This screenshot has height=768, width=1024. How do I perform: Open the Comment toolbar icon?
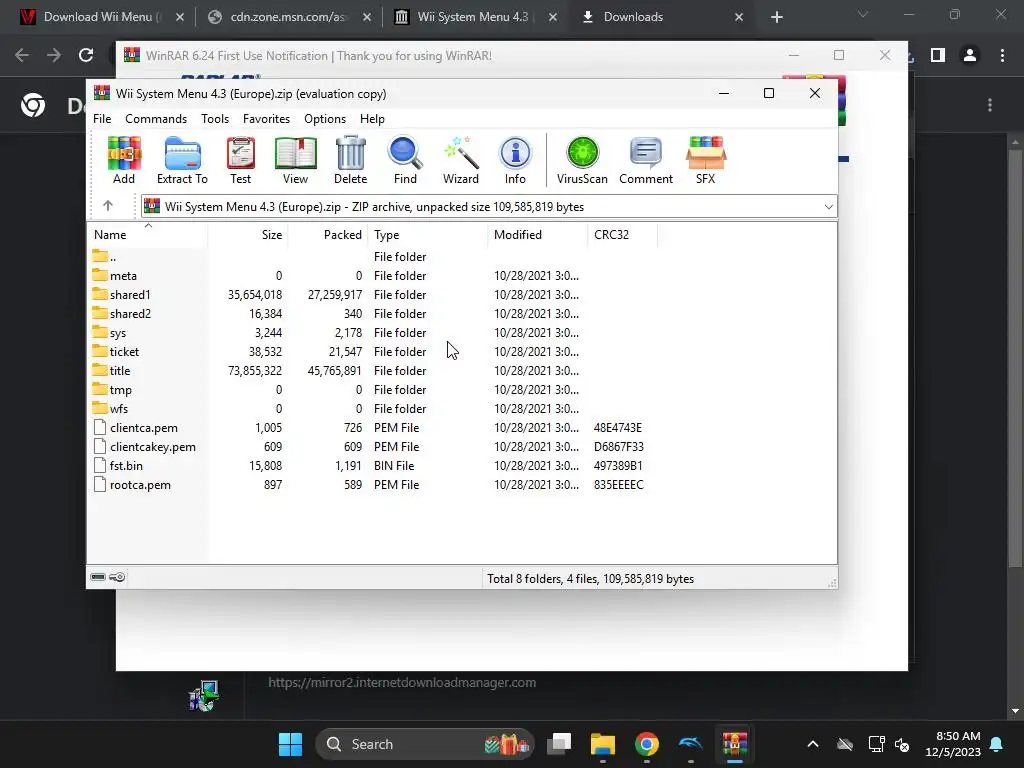(646, 161)
